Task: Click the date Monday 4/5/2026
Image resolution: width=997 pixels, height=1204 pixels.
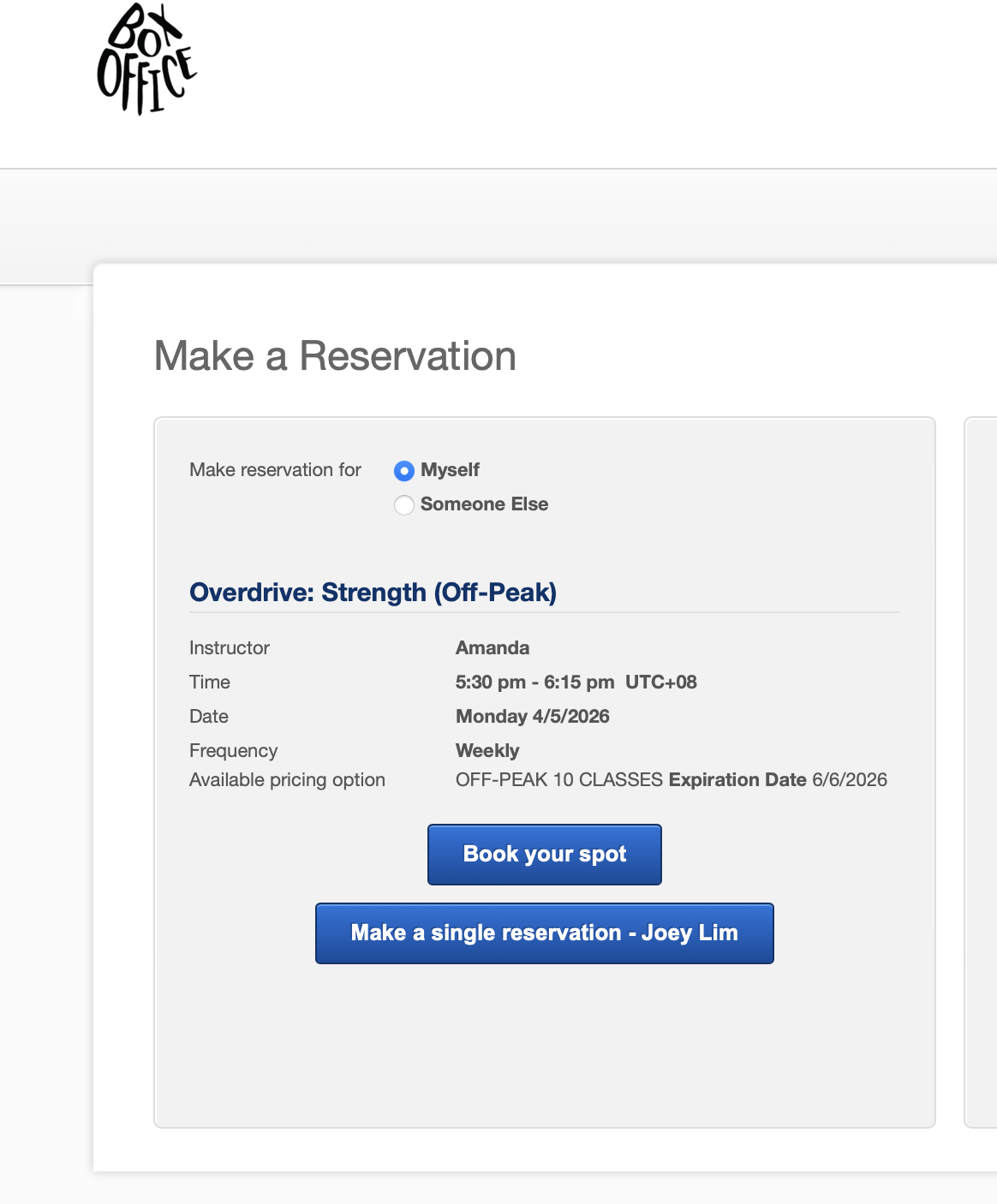Action: click(533, 717)
